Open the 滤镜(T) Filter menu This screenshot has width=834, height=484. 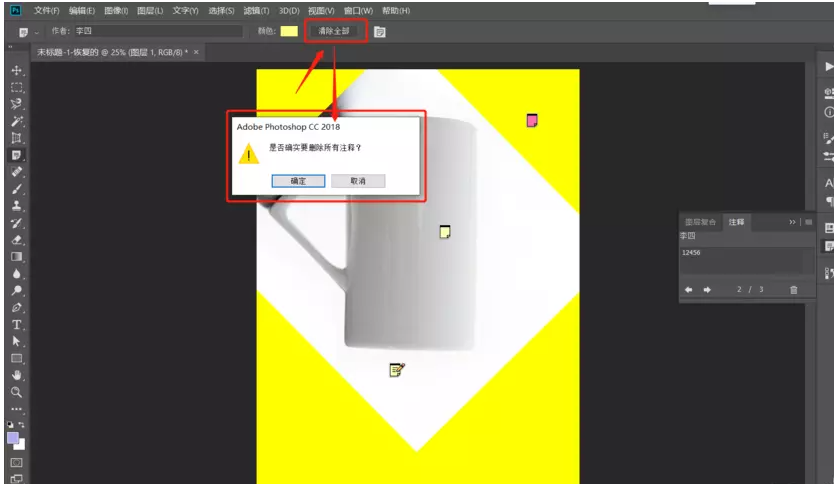pos(256,11)
